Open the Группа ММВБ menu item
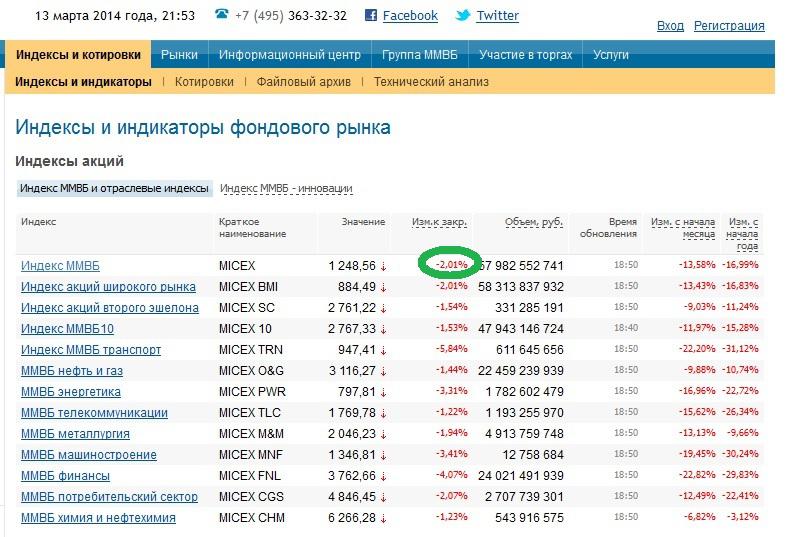This screenshot has height=537, width=788. [x=420, y=54]
